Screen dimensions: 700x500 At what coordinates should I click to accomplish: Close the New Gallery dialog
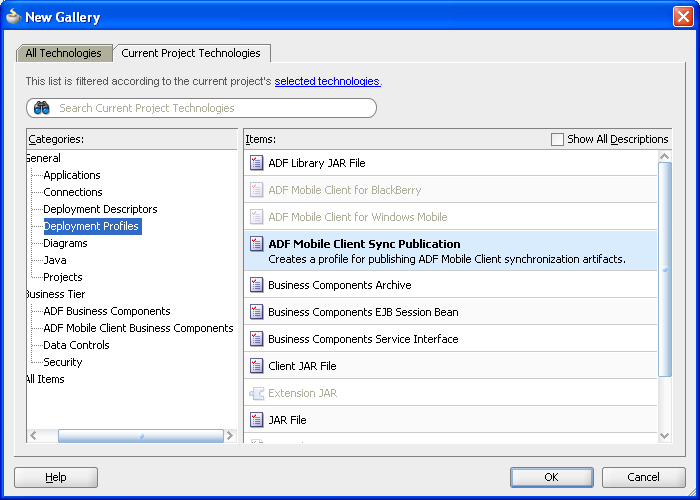tap(683, 17)
